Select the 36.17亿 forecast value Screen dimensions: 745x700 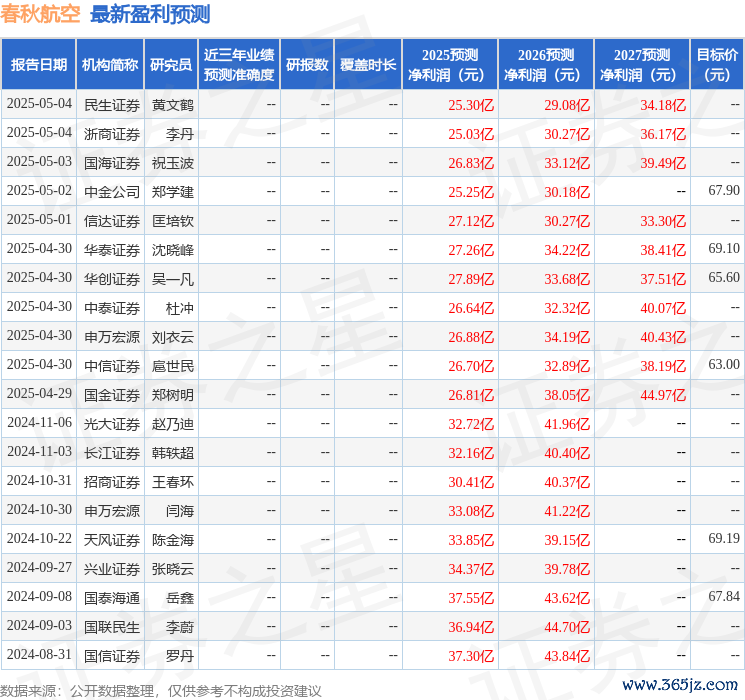click(663, 134)
